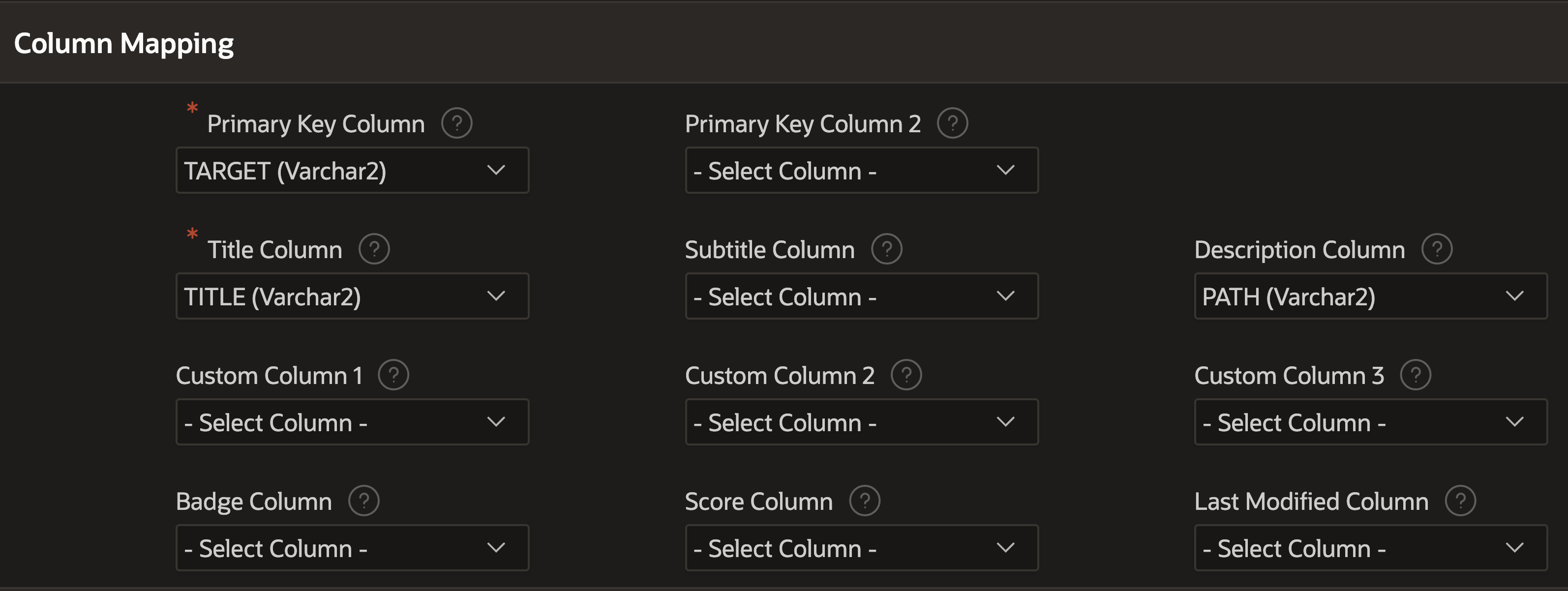
Task: Expand the Last Modified Column select list
Action: [1371, 548]
